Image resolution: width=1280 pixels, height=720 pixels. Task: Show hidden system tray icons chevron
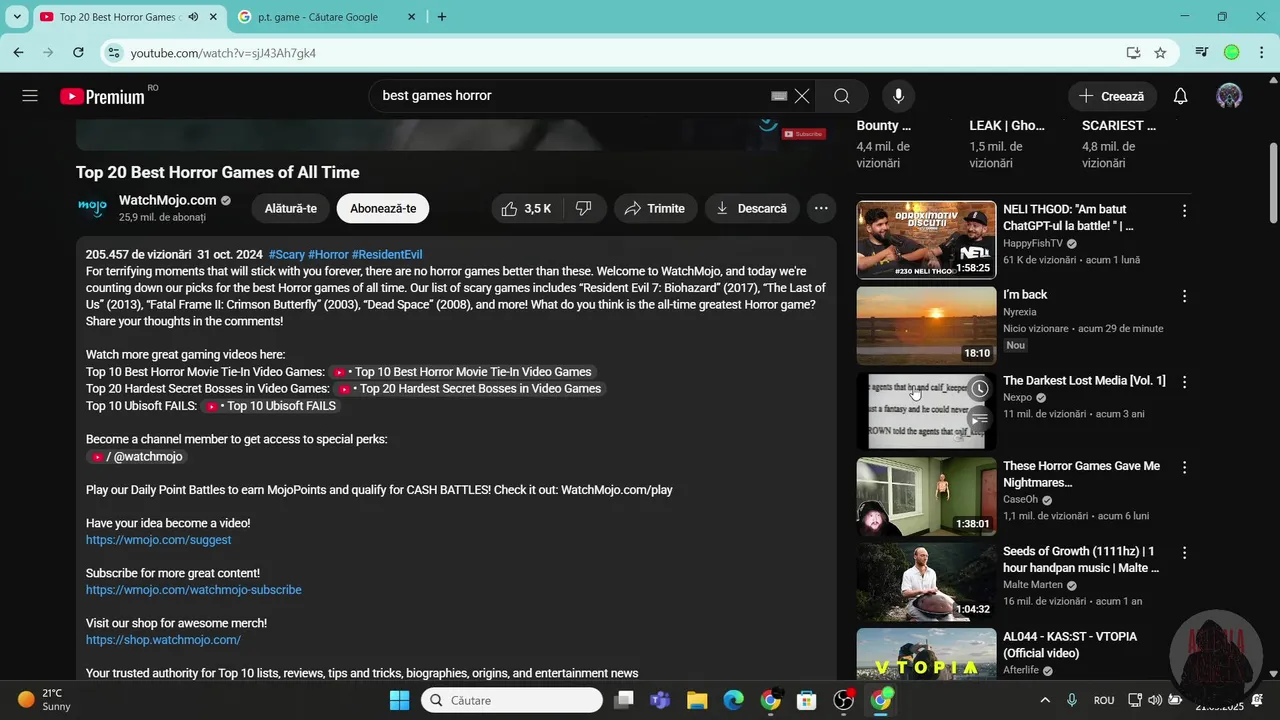(1045, 700)
